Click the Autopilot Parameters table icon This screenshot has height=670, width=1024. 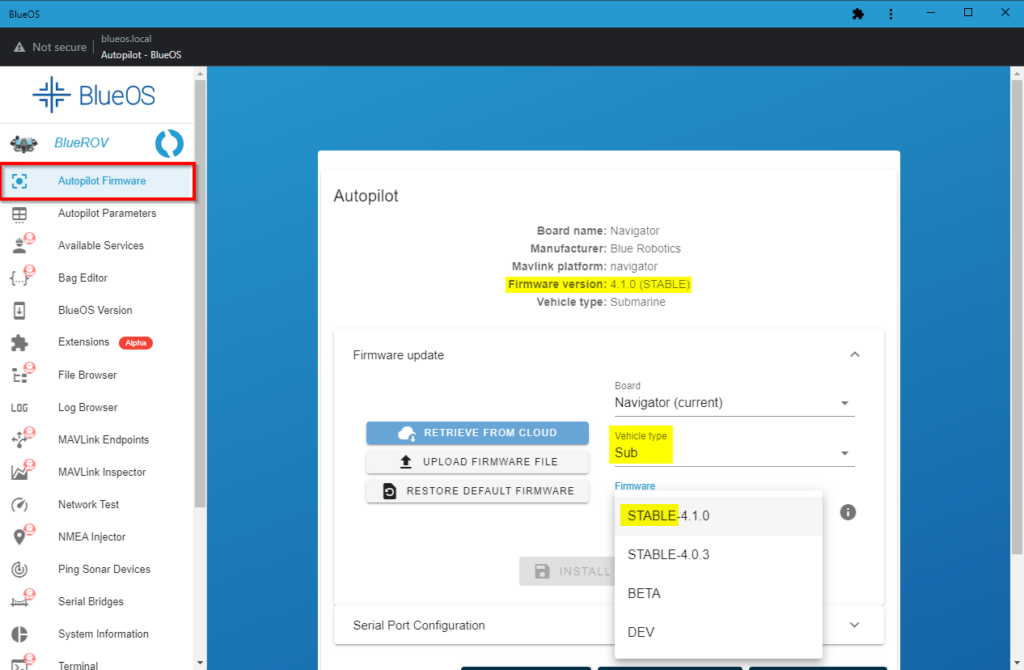pyautogui.click(x=19, y=213)
